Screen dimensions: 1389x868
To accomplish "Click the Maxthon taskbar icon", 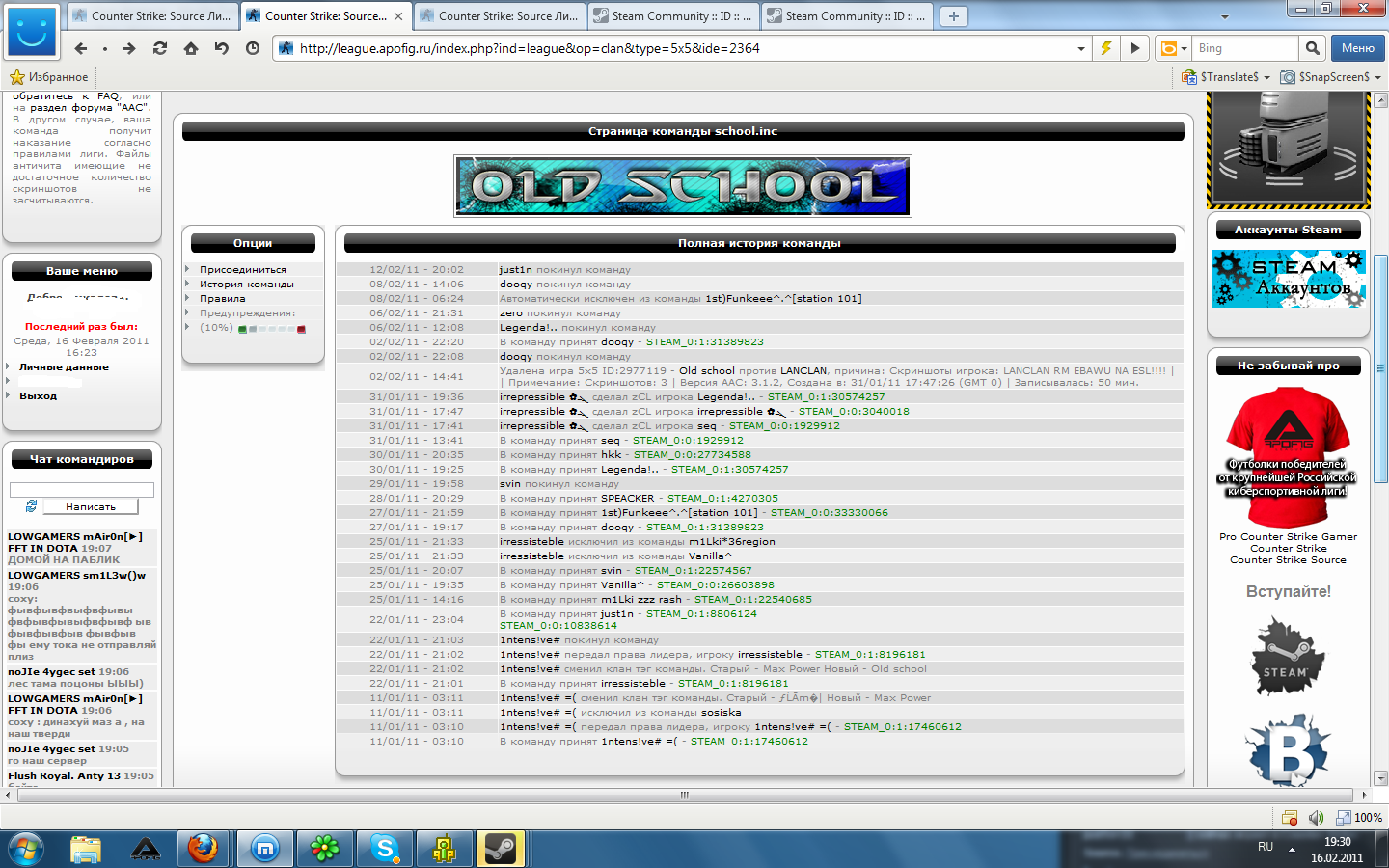I will [264, 849].
